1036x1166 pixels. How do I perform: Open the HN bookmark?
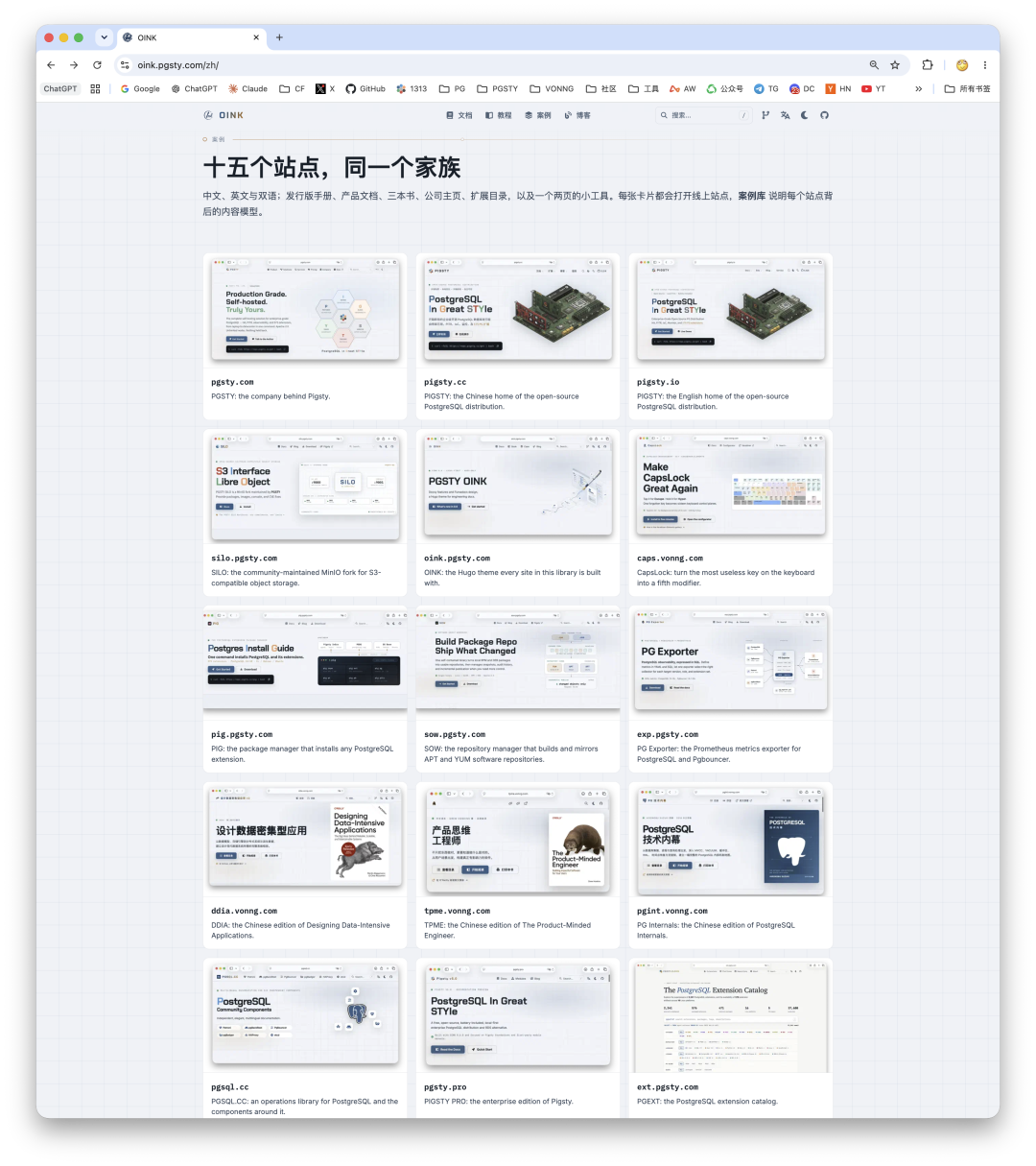click(x=838, y=89)
